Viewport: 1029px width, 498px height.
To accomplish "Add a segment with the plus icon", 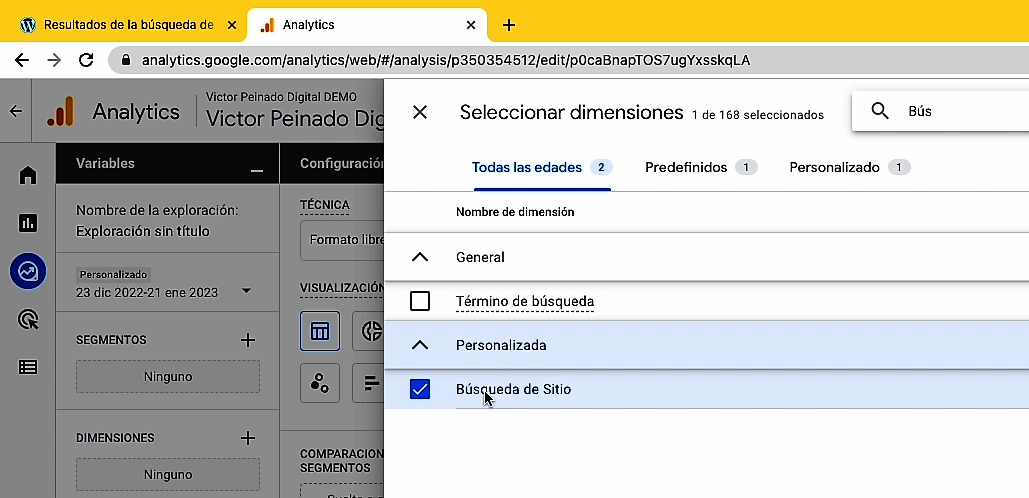I will pos(248,340).
